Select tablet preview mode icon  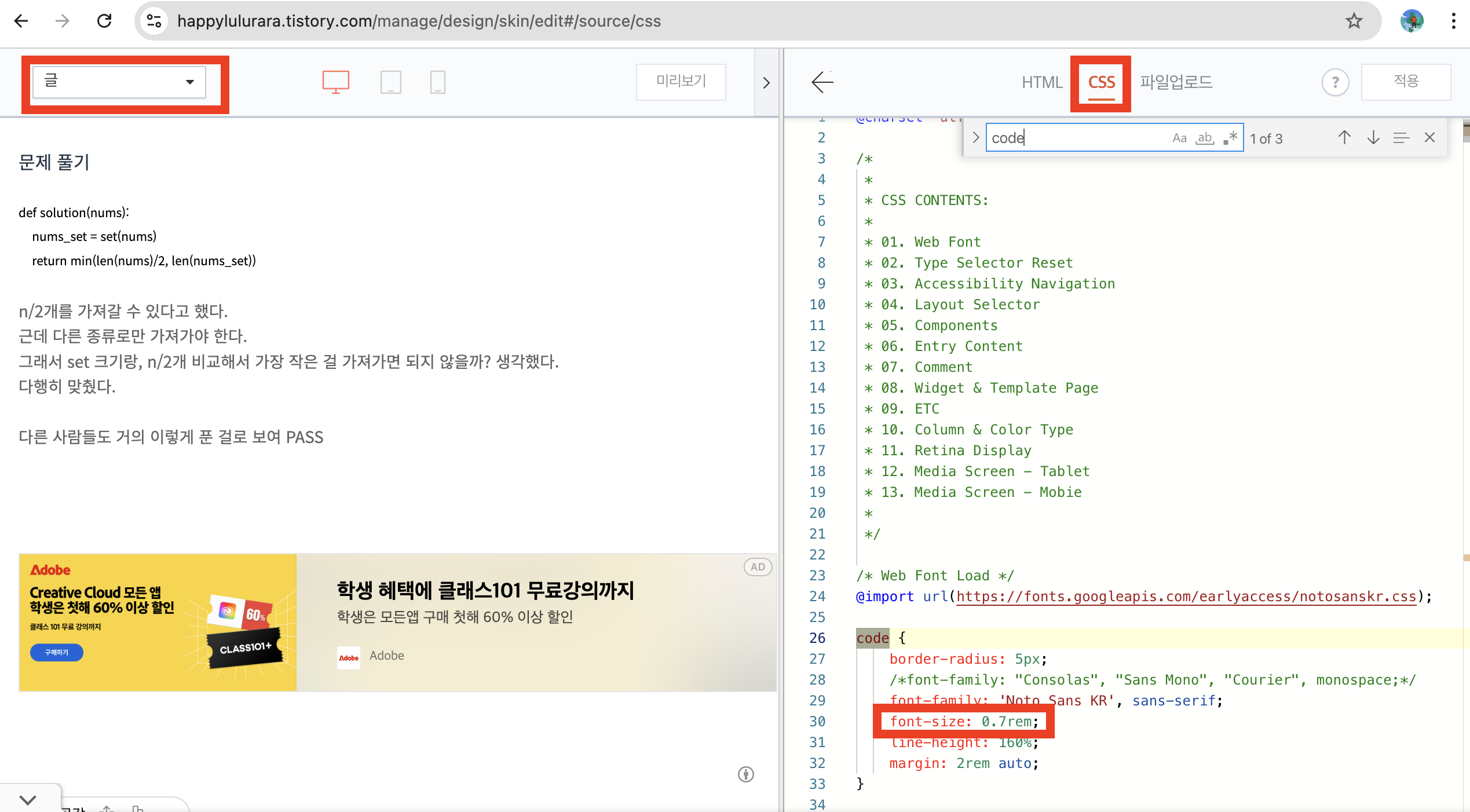[x=391, y=82]
